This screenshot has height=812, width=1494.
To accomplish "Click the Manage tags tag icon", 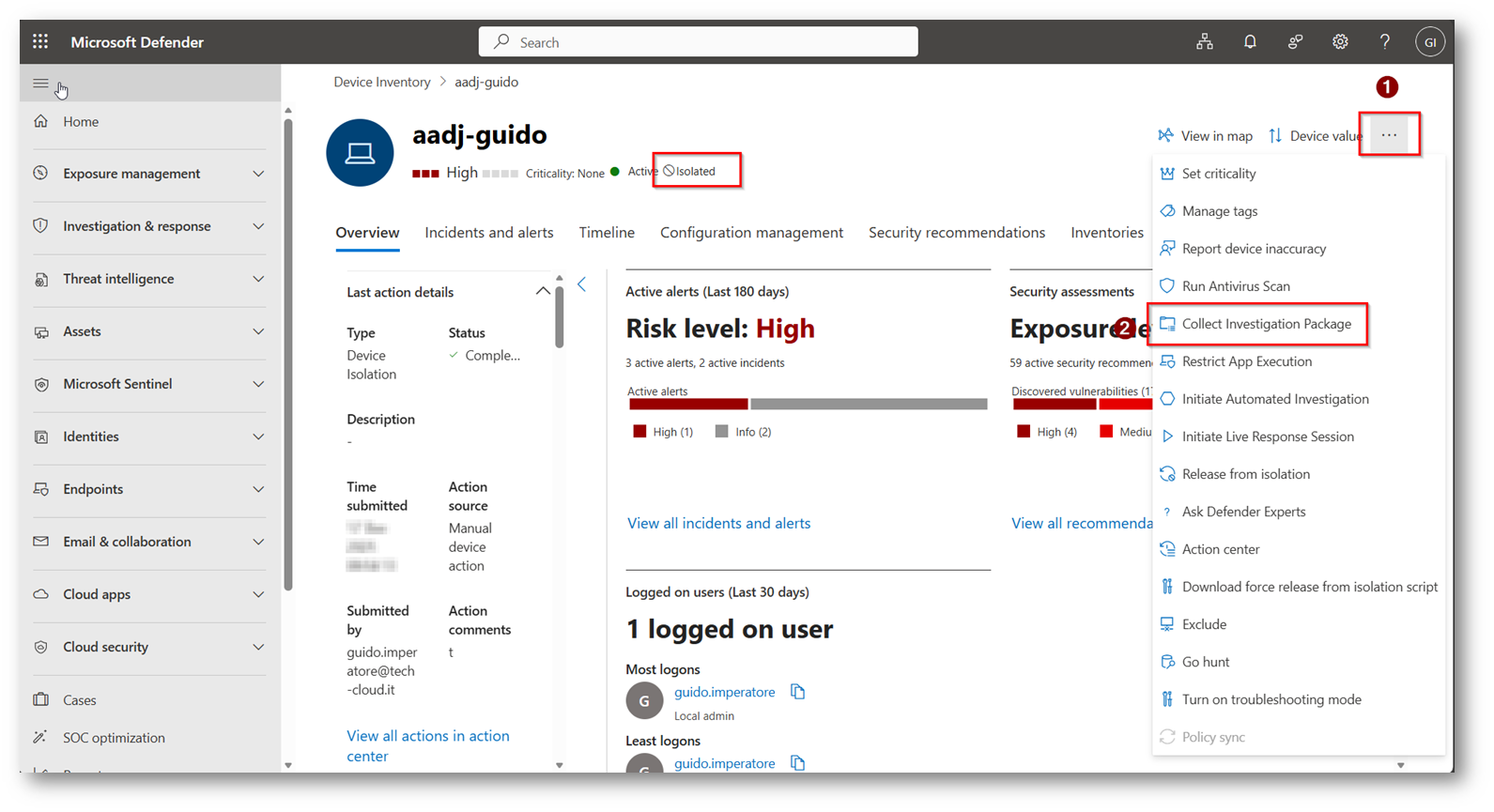I will click(1167, 210).
